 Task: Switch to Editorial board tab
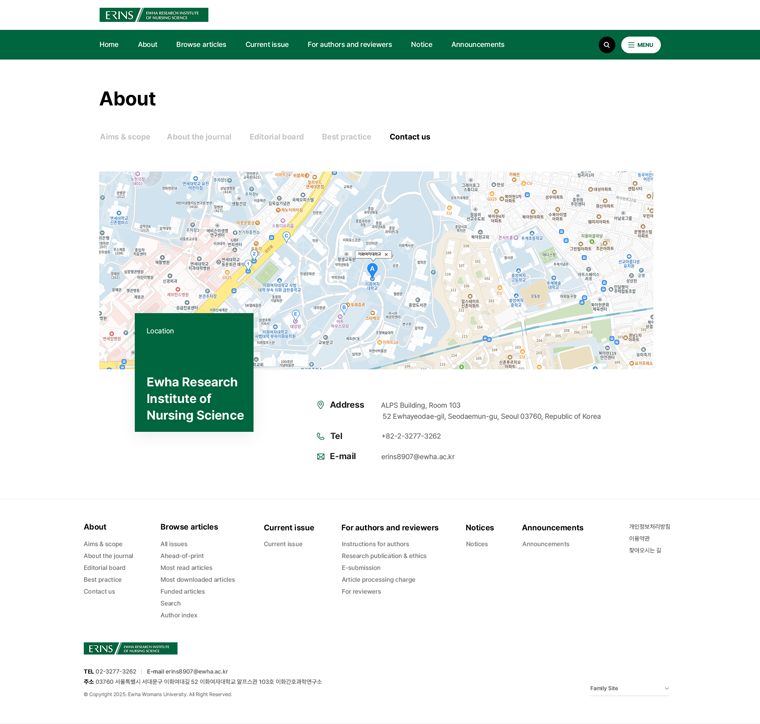pyautogui.click(x=276, y=137)
